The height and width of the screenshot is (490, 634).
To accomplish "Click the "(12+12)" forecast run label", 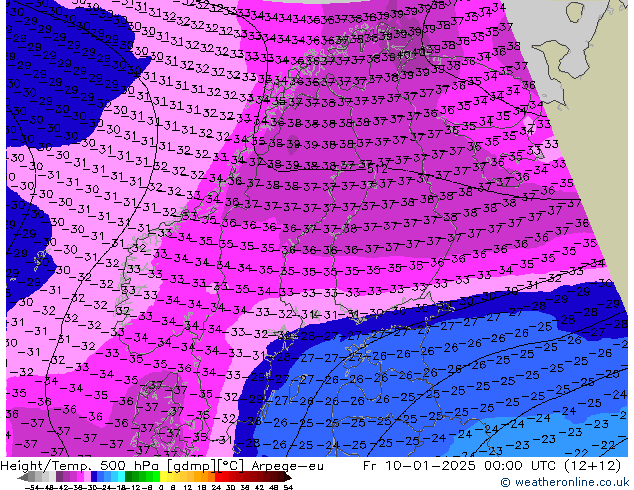I will [590, 466].
